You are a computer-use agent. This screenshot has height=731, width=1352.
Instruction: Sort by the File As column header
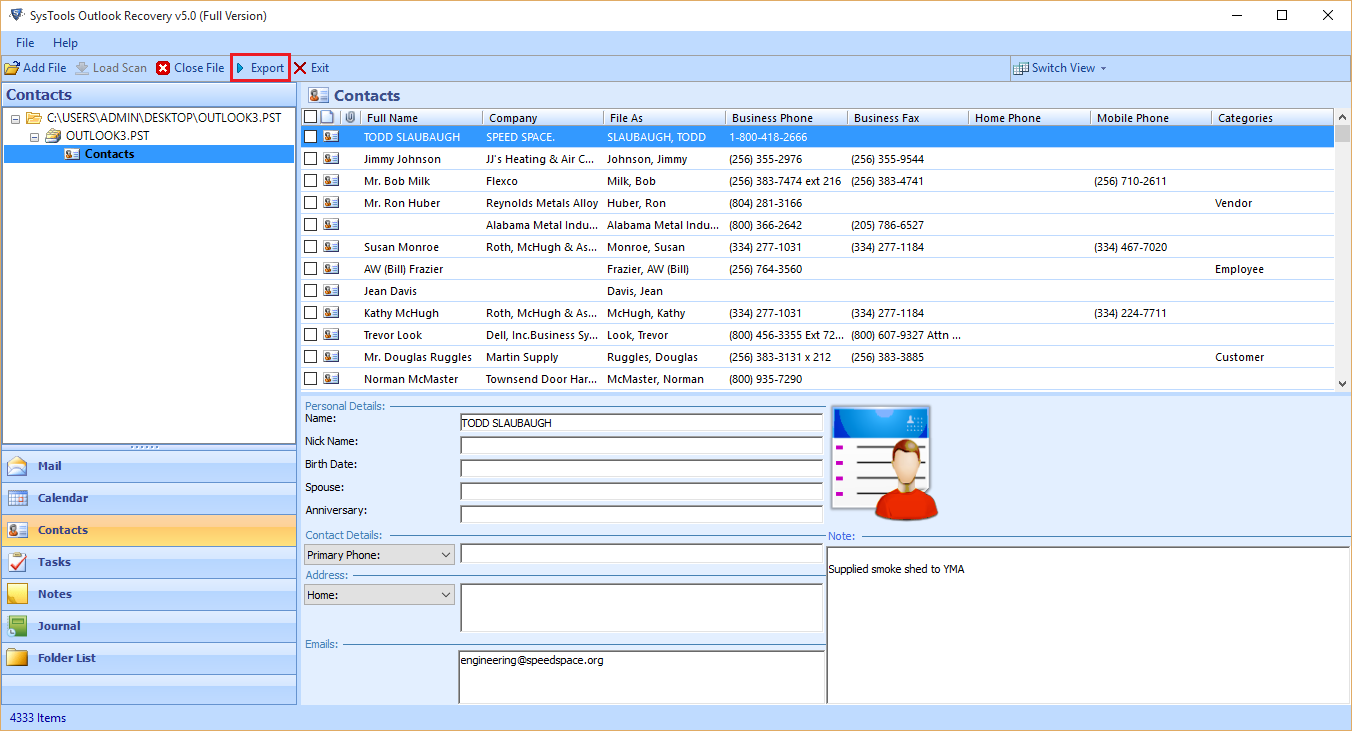pos(666,118)
